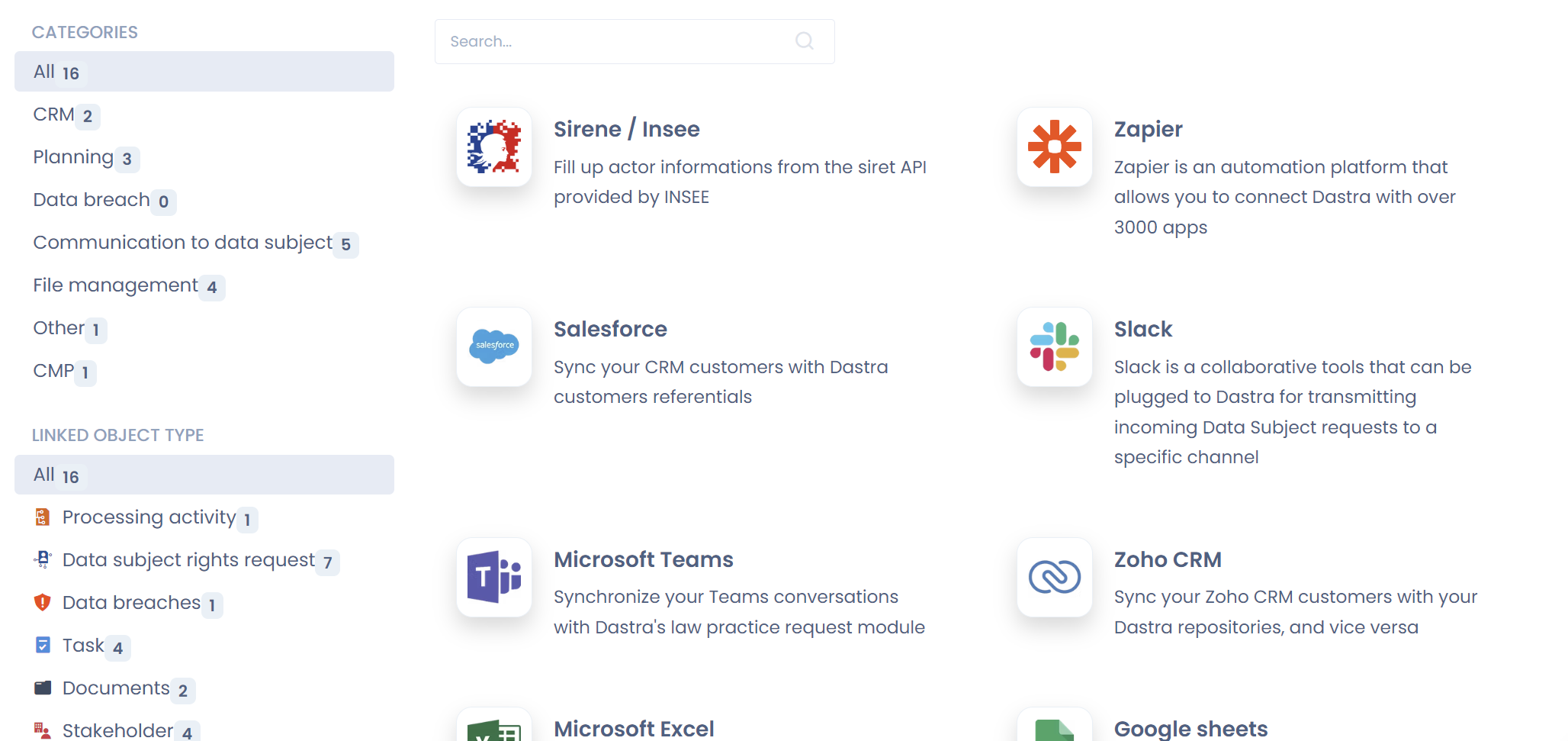Image resolution: width=1568 pixels, height=741 pixels.
Task: Click the Task checkmark icon
Action: (x=43, y=645)
